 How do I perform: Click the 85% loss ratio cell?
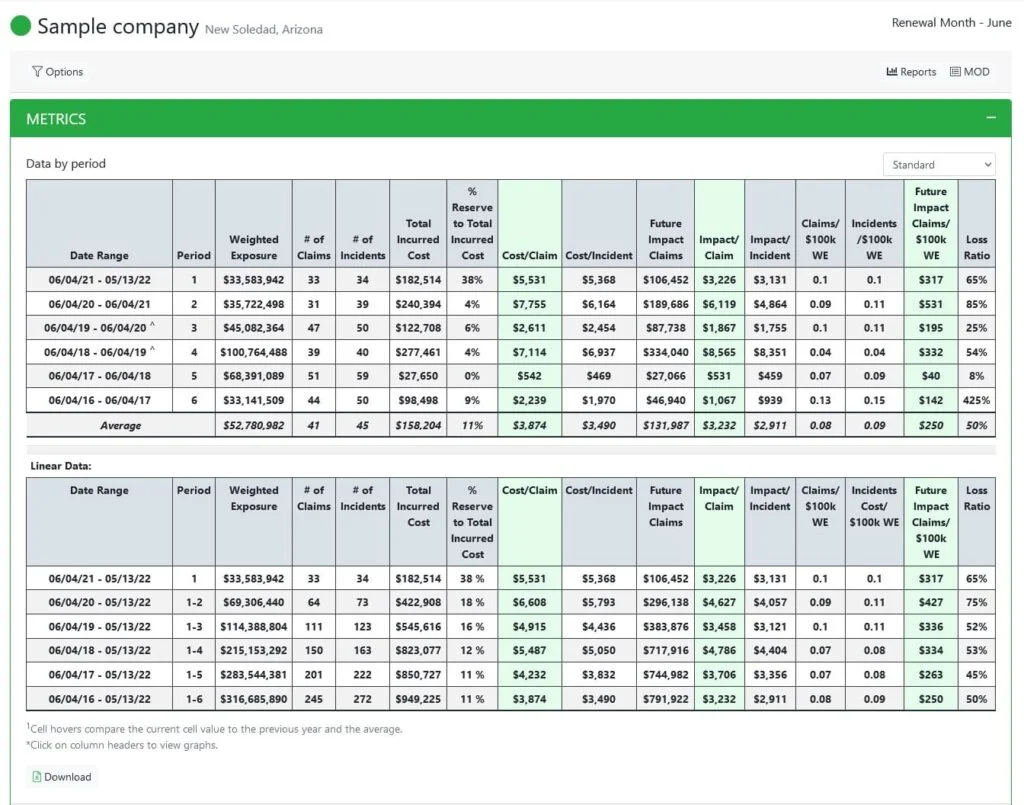976,304
